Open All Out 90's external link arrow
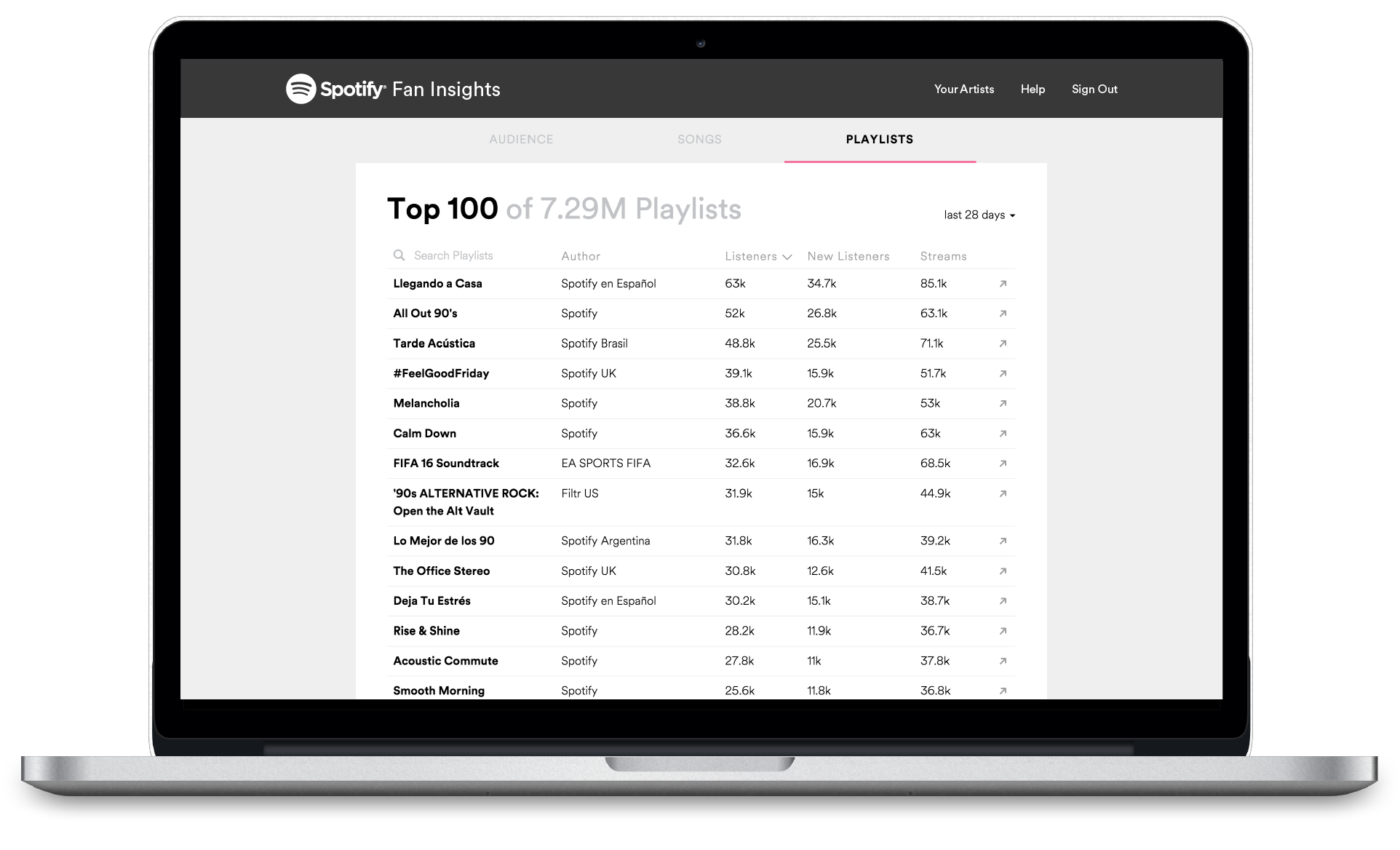Screen dimensions: 1400x850 click(1003, 314)
